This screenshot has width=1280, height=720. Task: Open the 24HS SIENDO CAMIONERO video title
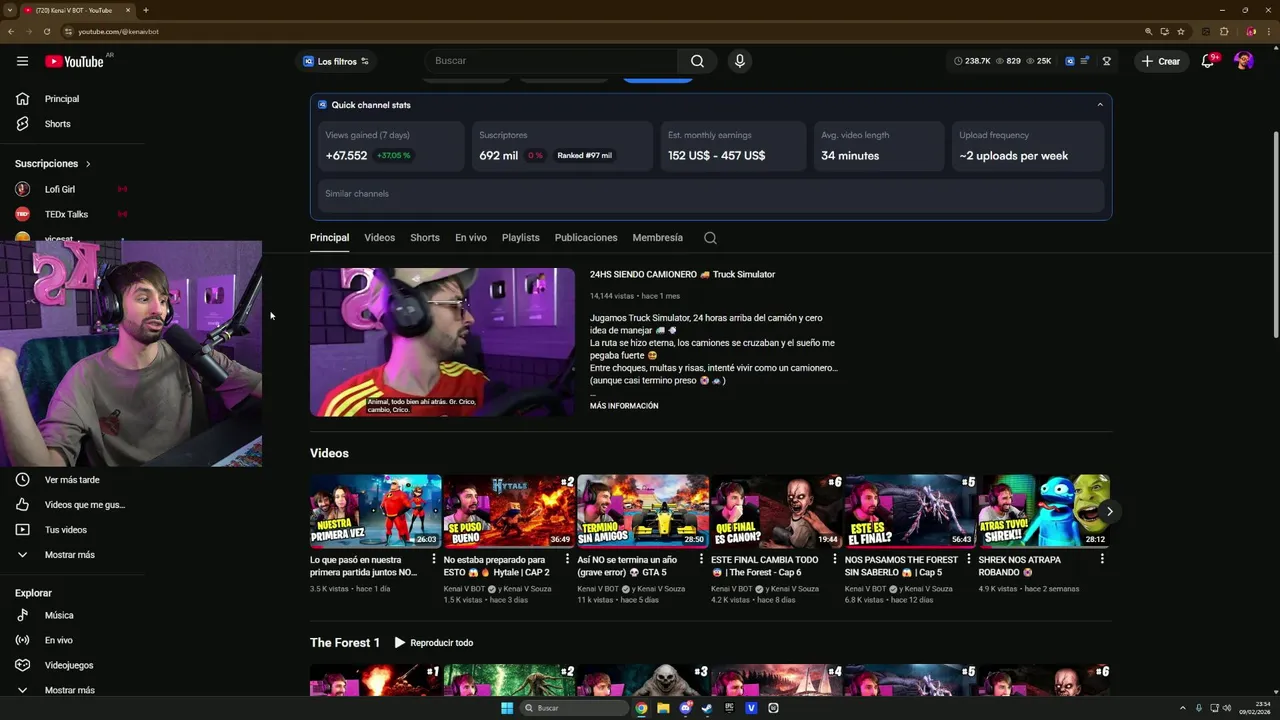tap(682, 274)
